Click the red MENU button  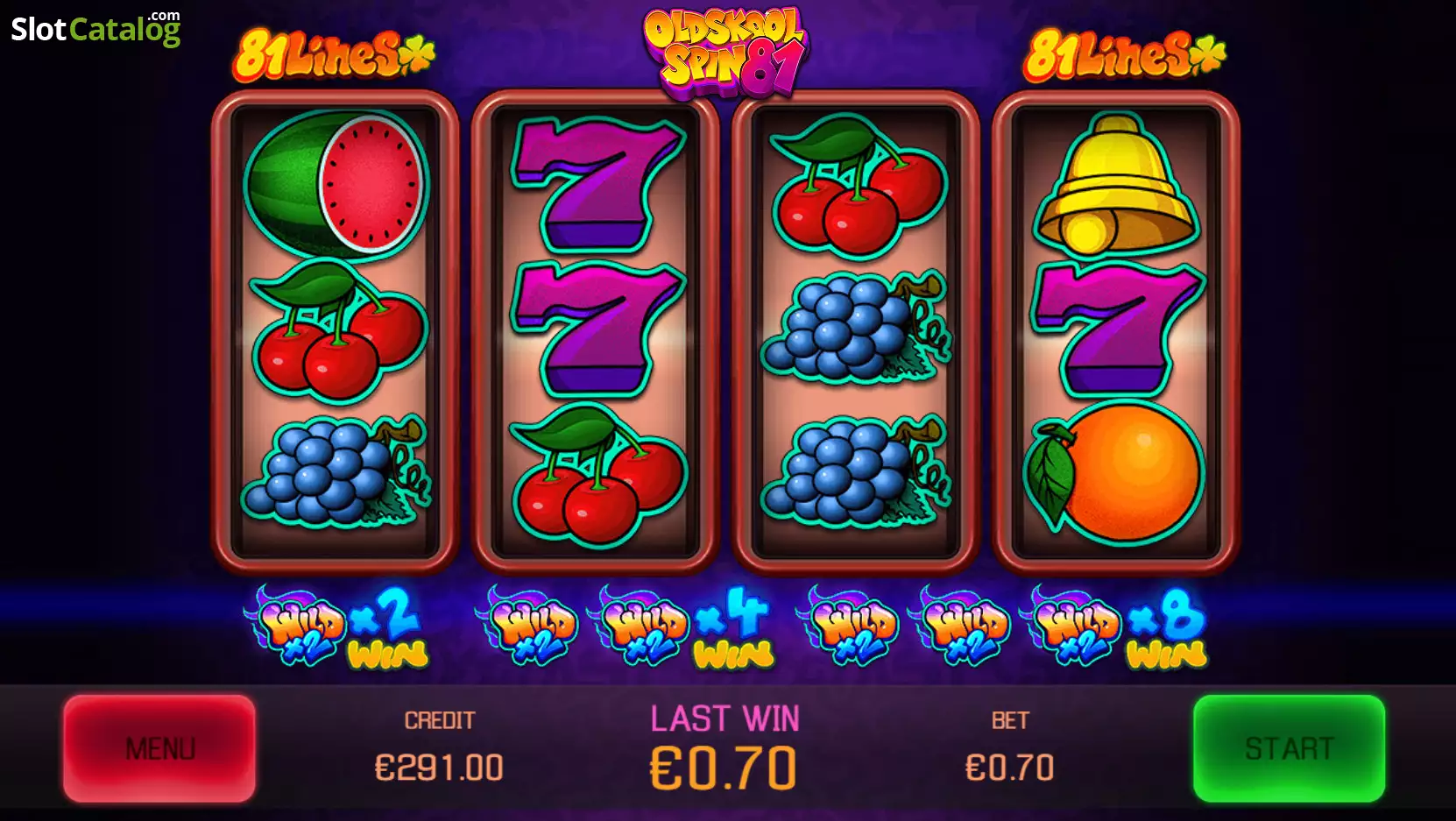pyautogui.click(x=159, y=748)
